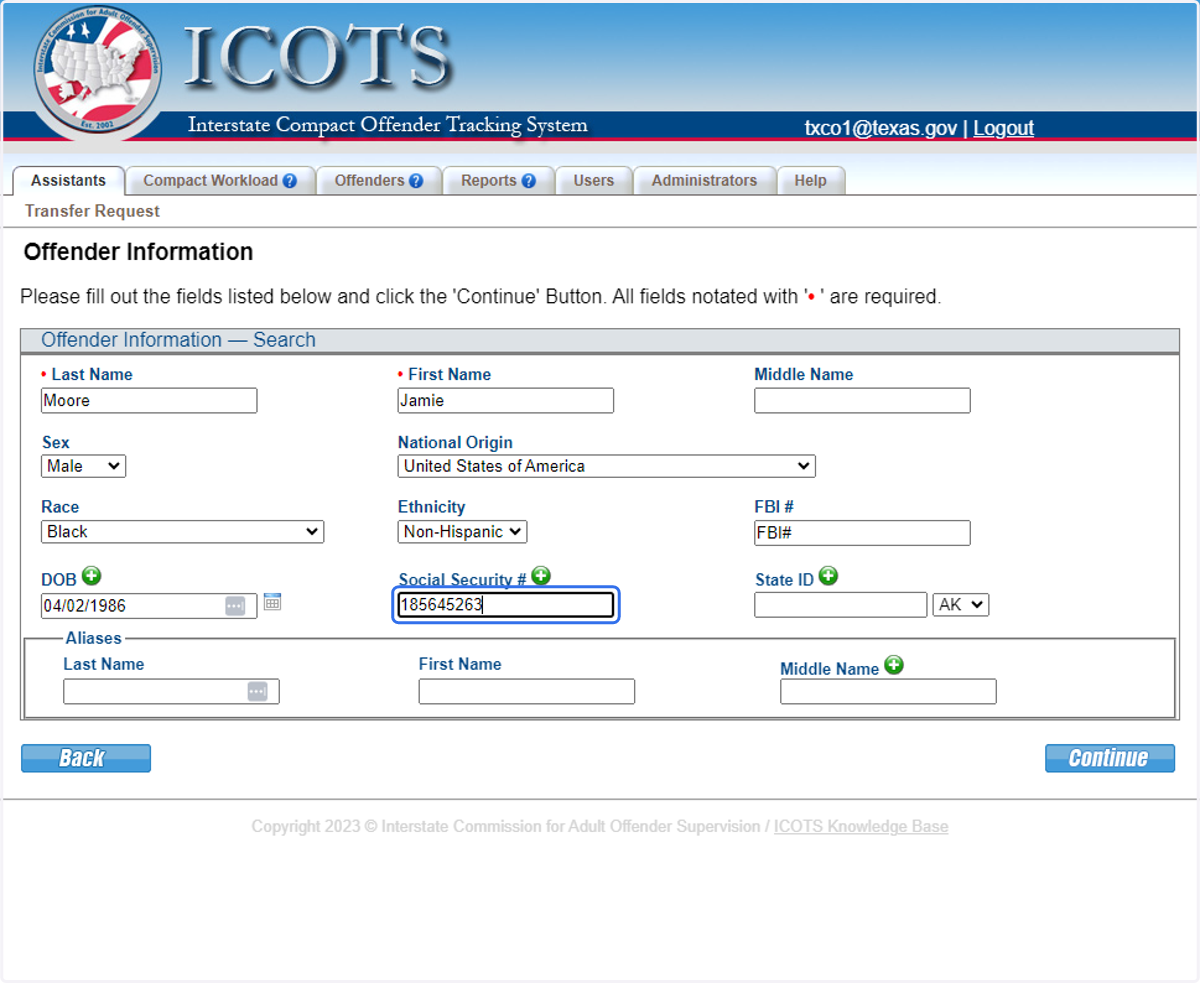Click the Transfer Request submenu item

click(x=92, y=211)
